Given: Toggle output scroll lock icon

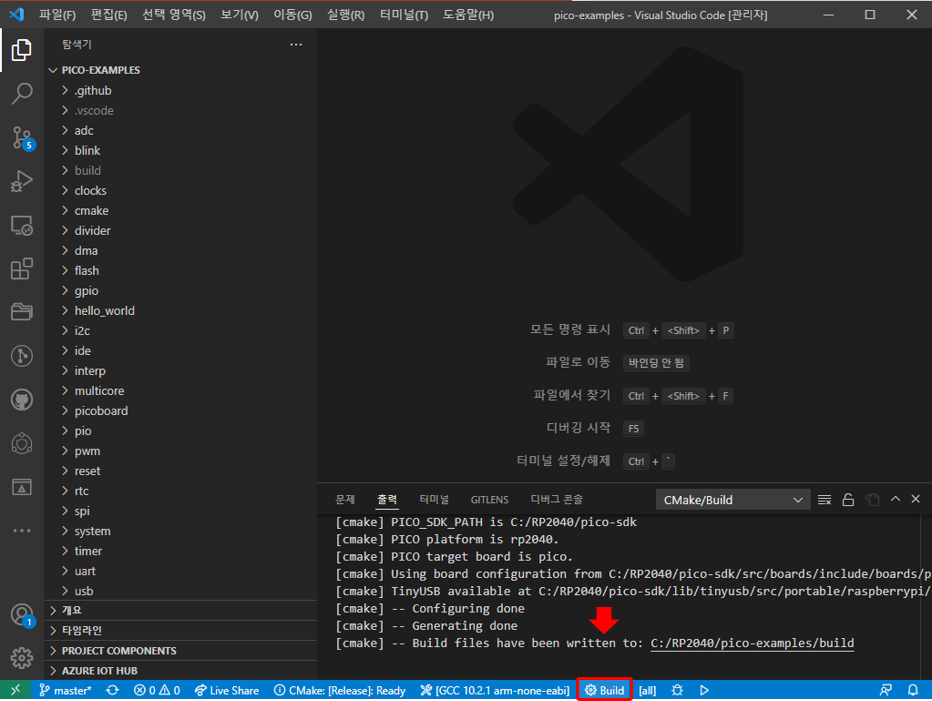Looking at the screenshot, I should tap(848, 500).
